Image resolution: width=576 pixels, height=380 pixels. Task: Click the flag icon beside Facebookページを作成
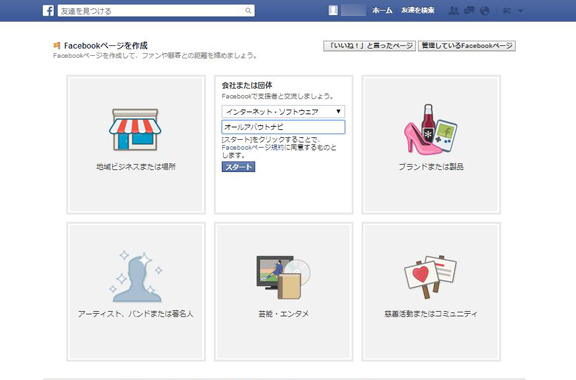[57, 45]
